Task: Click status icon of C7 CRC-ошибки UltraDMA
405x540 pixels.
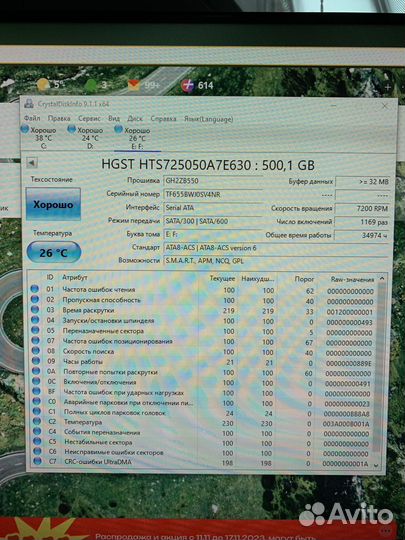Action: 38,461
